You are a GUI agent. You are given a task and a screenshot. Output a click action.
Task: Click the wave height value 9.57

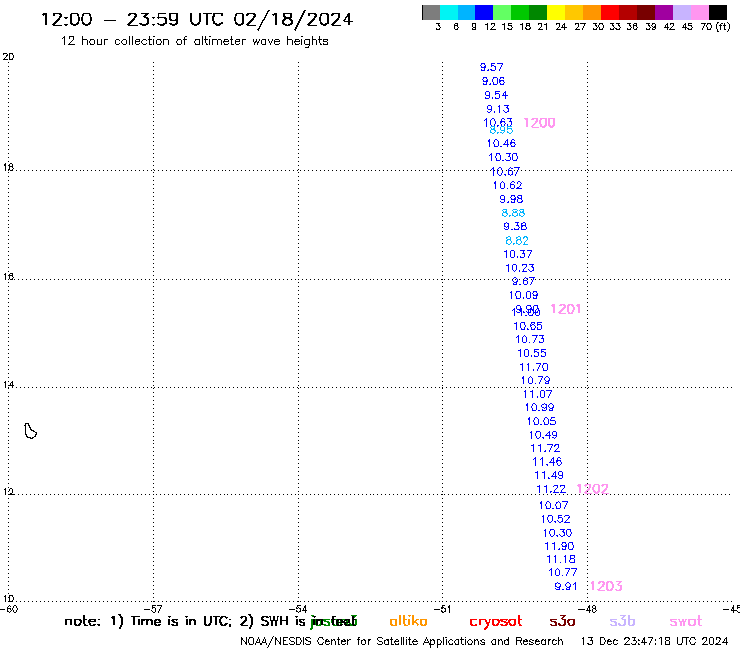(x=491, y=67)
